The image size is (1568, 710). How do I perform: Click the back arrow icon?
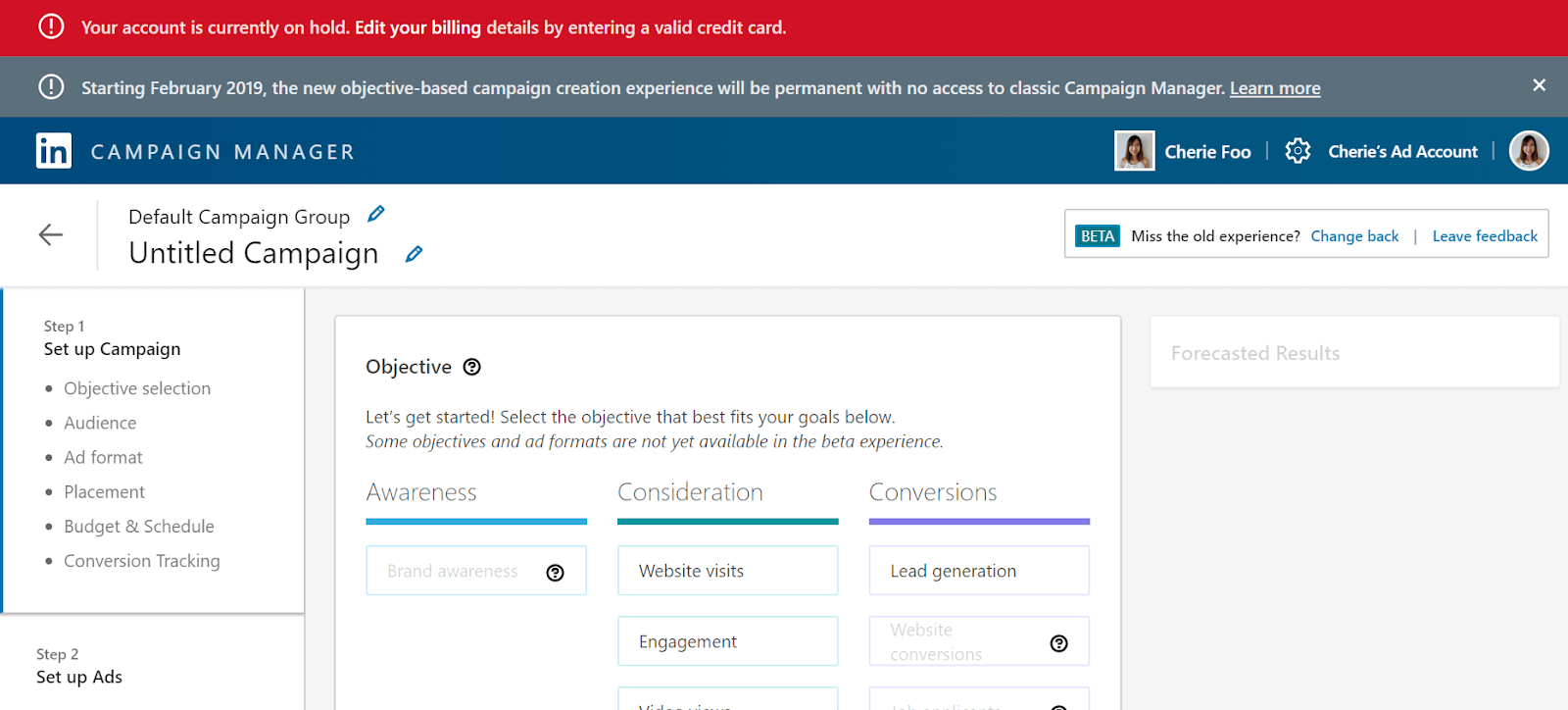pos(51,234)
